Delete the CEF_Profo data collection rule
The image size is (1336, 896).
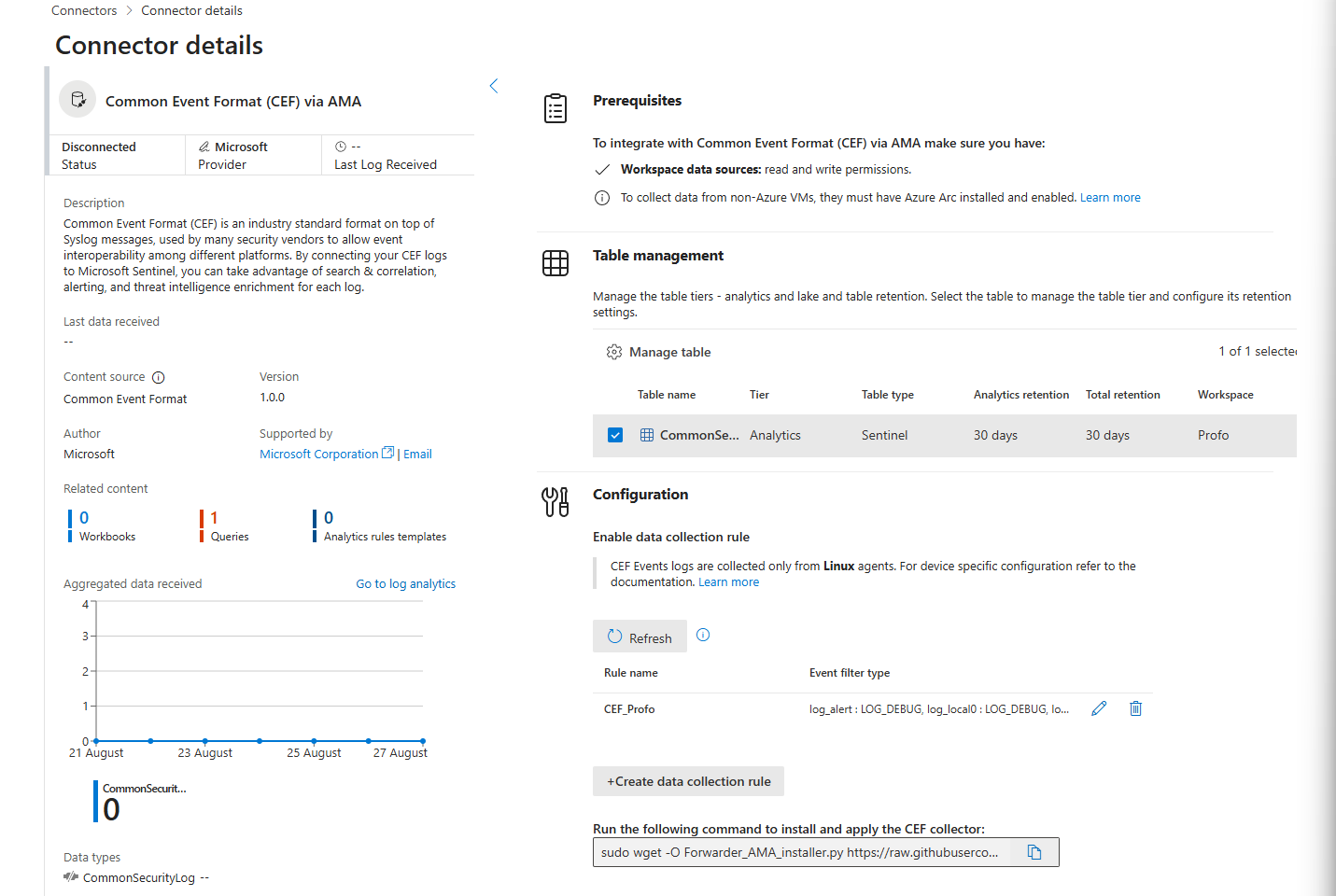click(1135, 708)
